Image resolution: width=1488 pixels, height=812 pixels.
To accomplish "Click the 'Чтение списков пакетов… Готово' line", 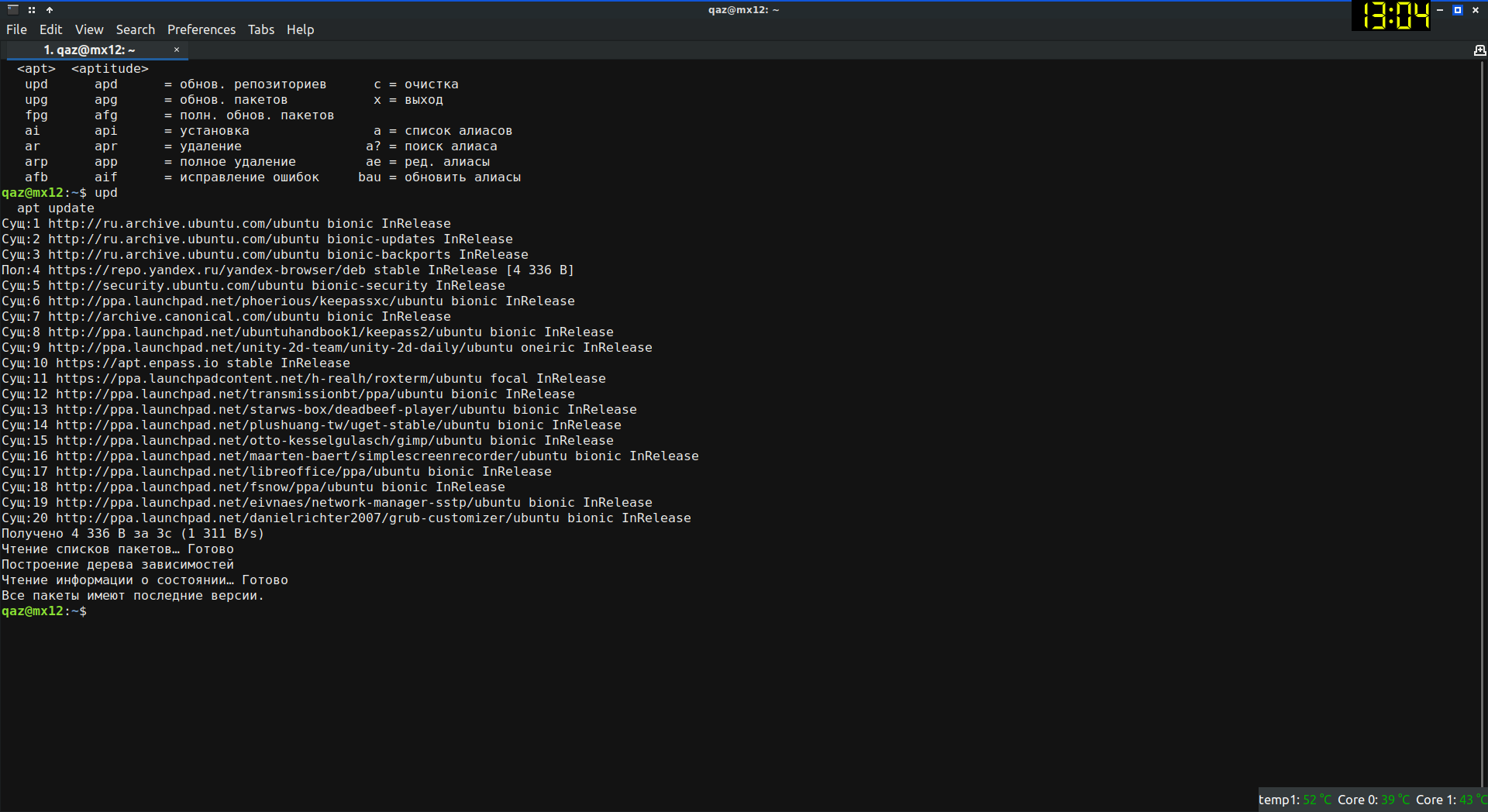I will (x=118, y=549).
